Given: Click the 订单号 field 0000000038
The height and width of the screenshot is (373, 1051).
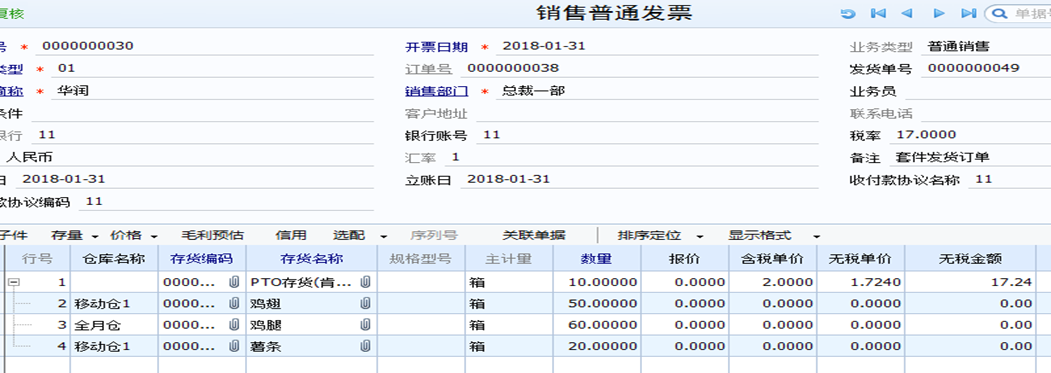Looking at the screenshot, I should (x=639, y=68).
